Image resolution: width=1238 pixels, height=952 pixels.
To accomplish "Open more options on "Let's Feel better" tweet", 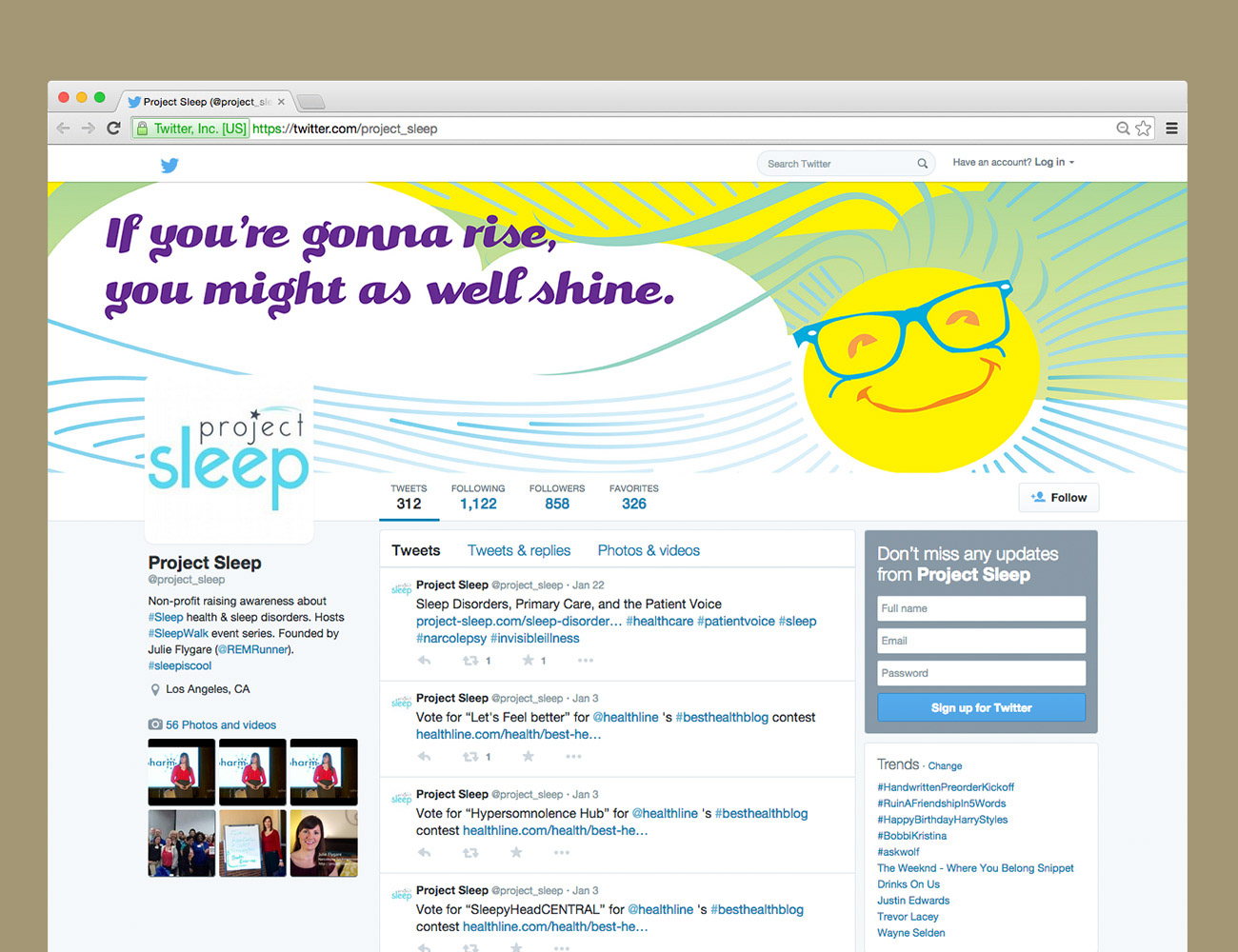I will 573,757.
